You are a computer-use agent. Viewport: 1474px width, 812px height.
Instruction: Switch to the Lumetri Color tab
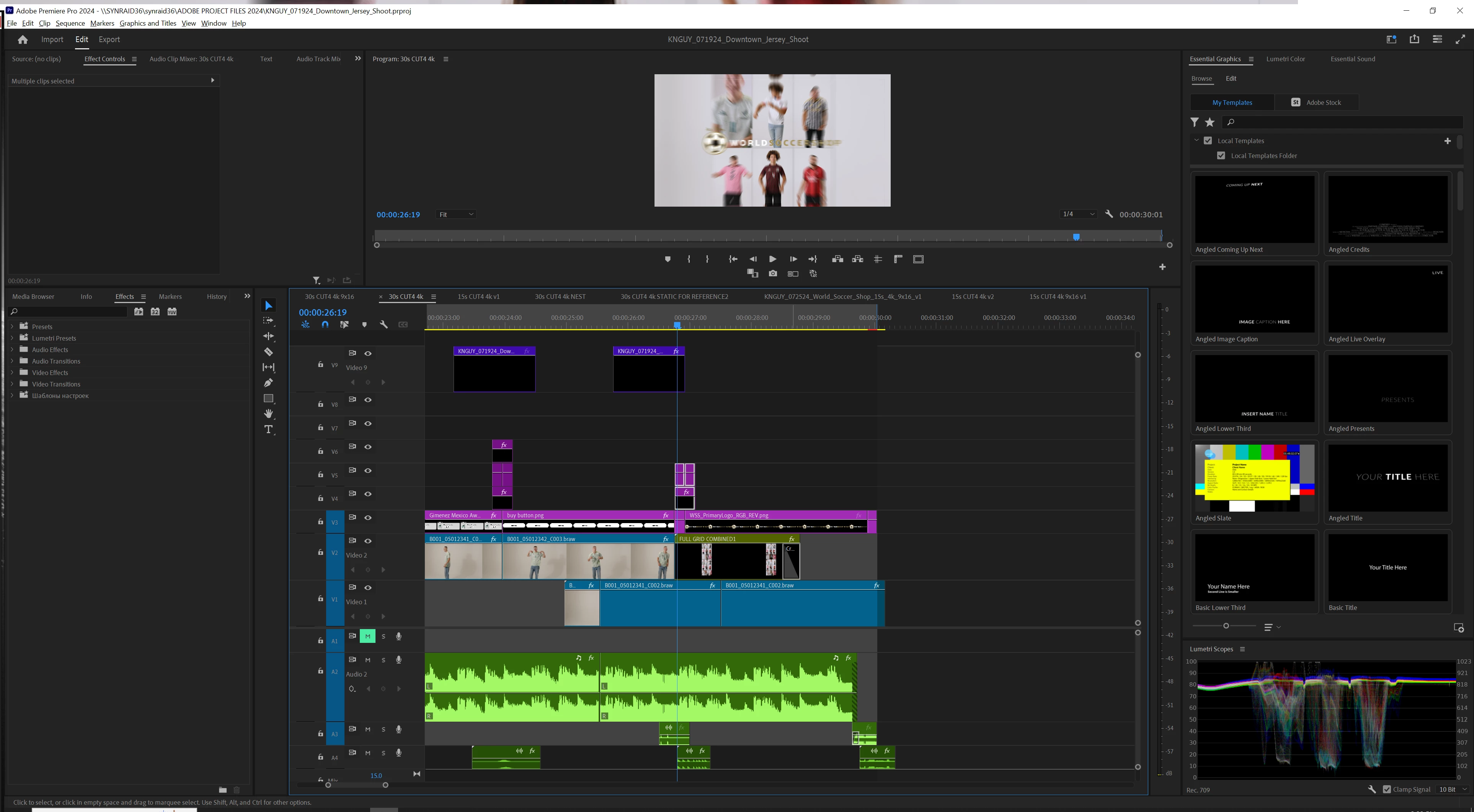(x=1285, y=59)
